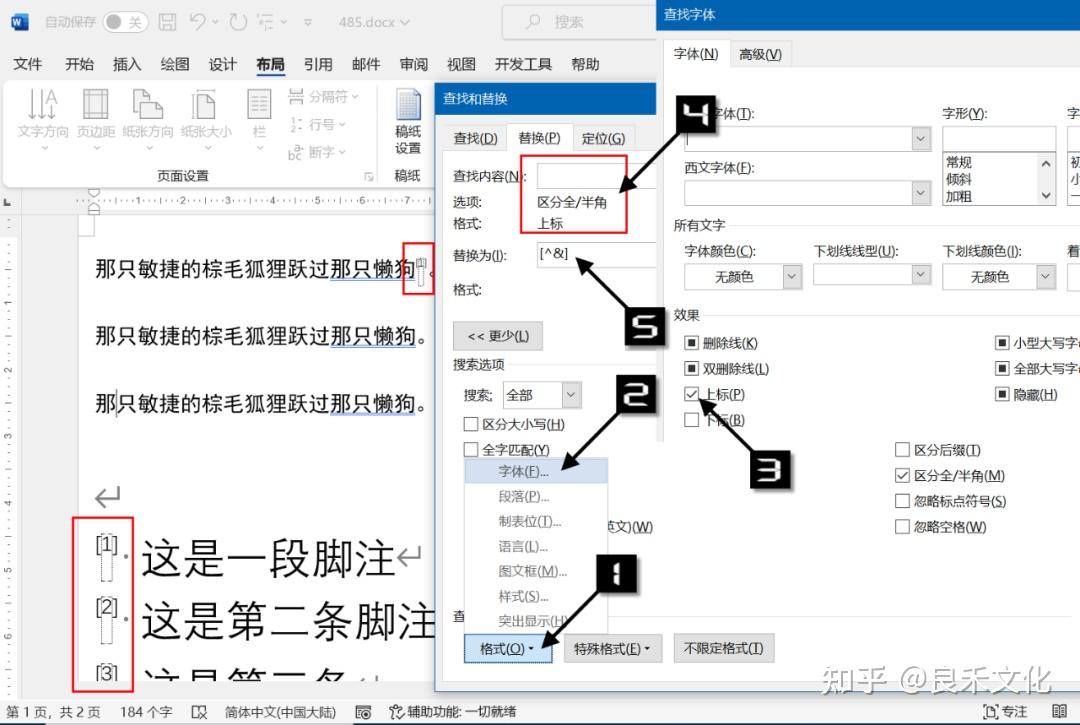Open the 西文字体 combo box dropdown arrow
1080x725 pixels.
click(922, 193)
